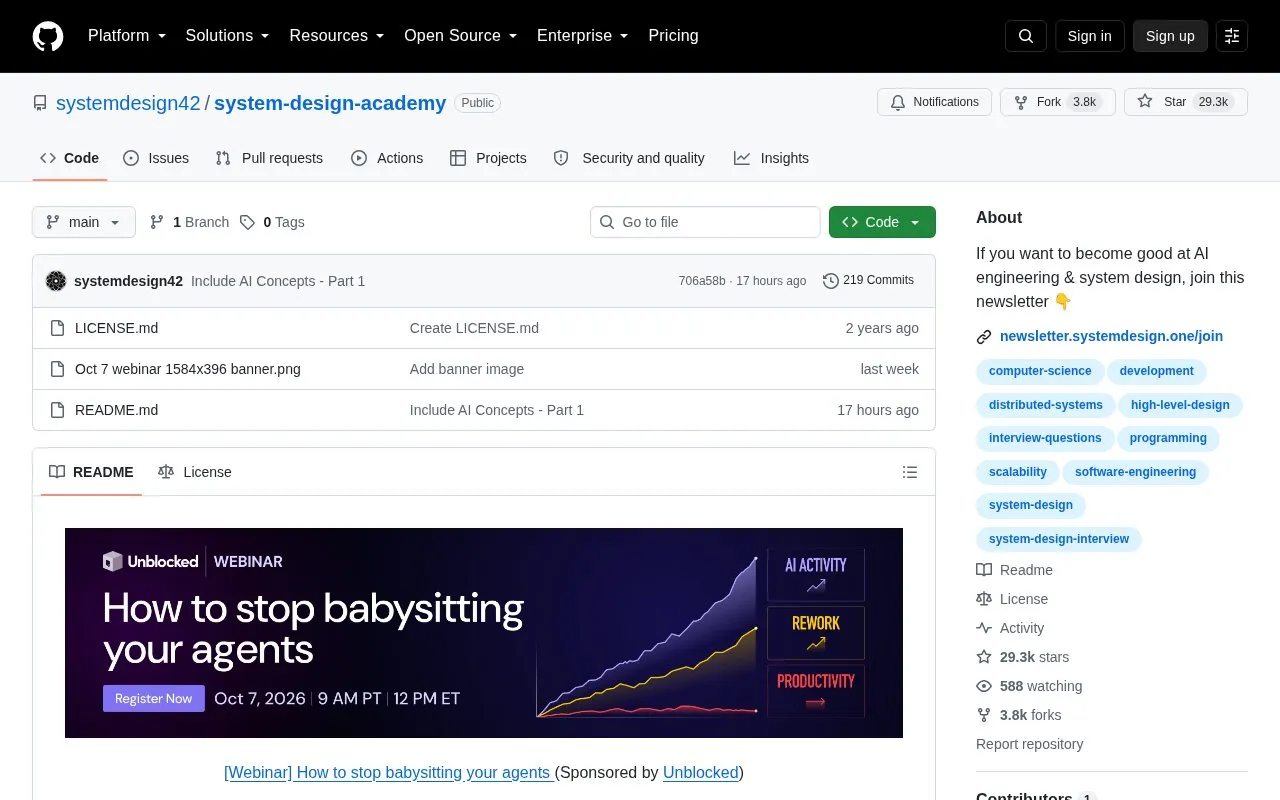
Task: Open the main branch selector dropdown
Action: click(x=84, y=222)
